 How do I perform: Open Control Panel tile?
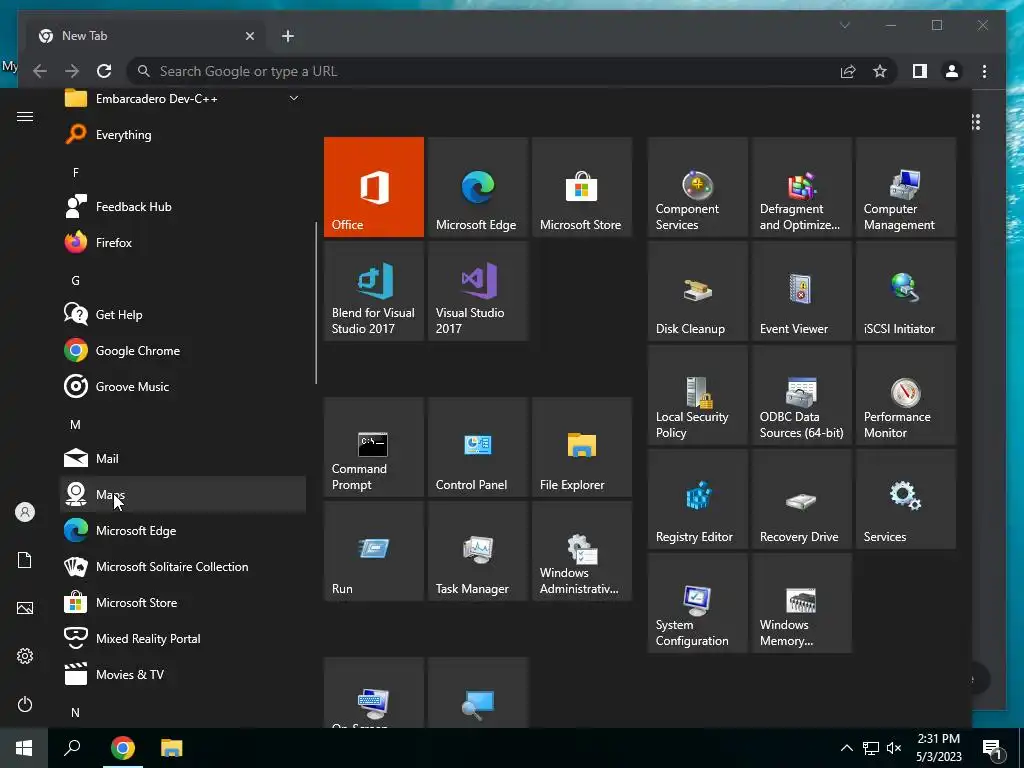477,447
